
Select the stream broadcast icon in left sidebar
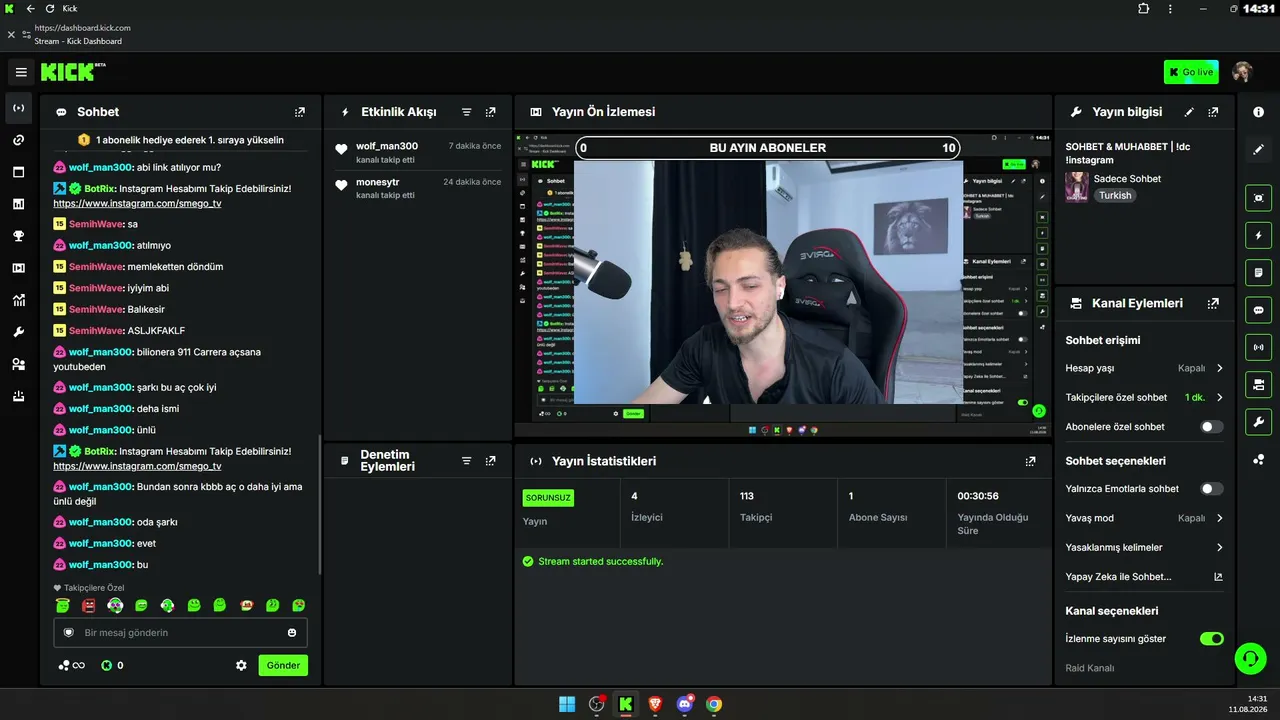18,108
